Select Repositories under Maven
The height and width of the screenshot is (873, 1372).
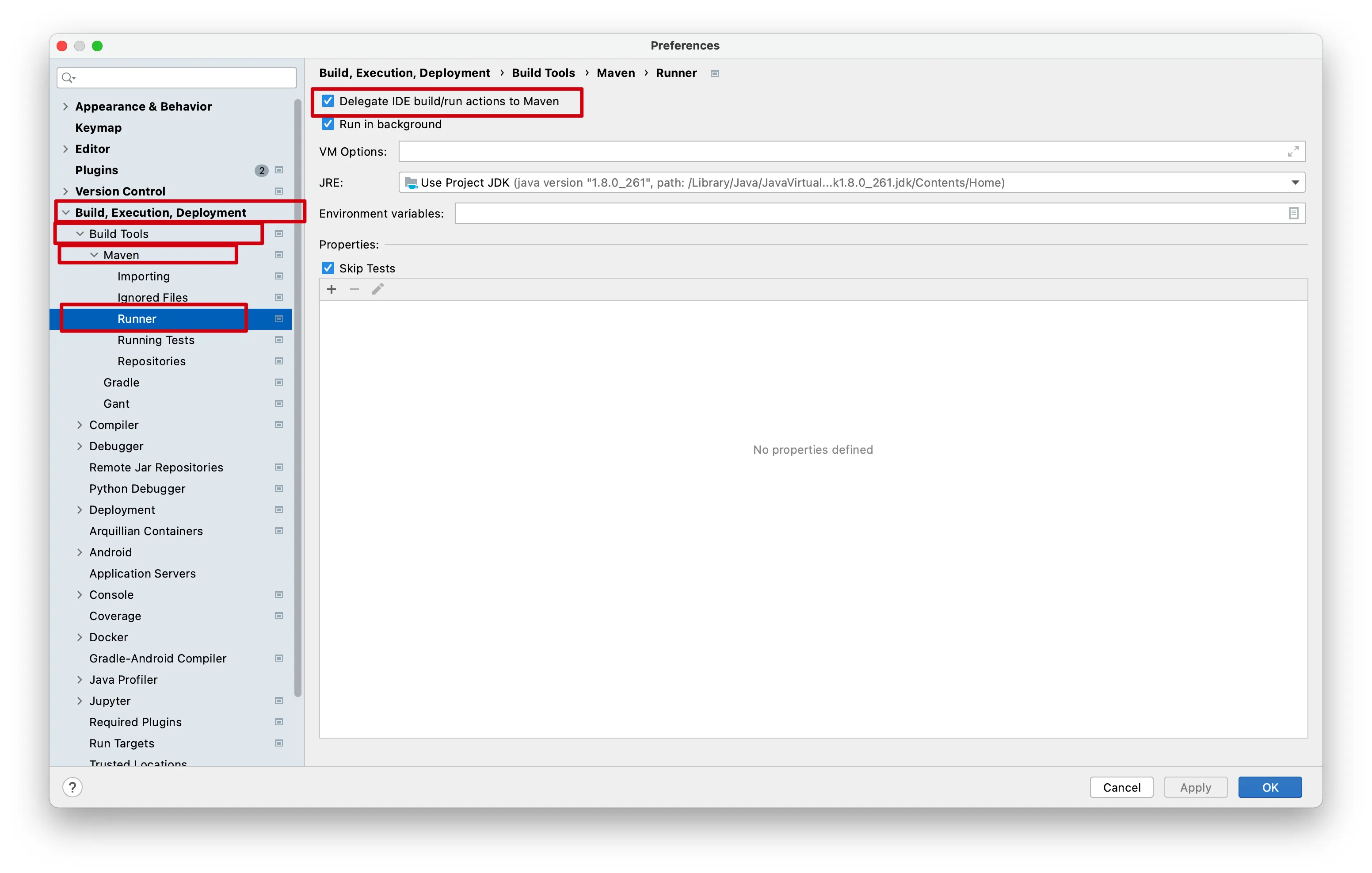152,361
